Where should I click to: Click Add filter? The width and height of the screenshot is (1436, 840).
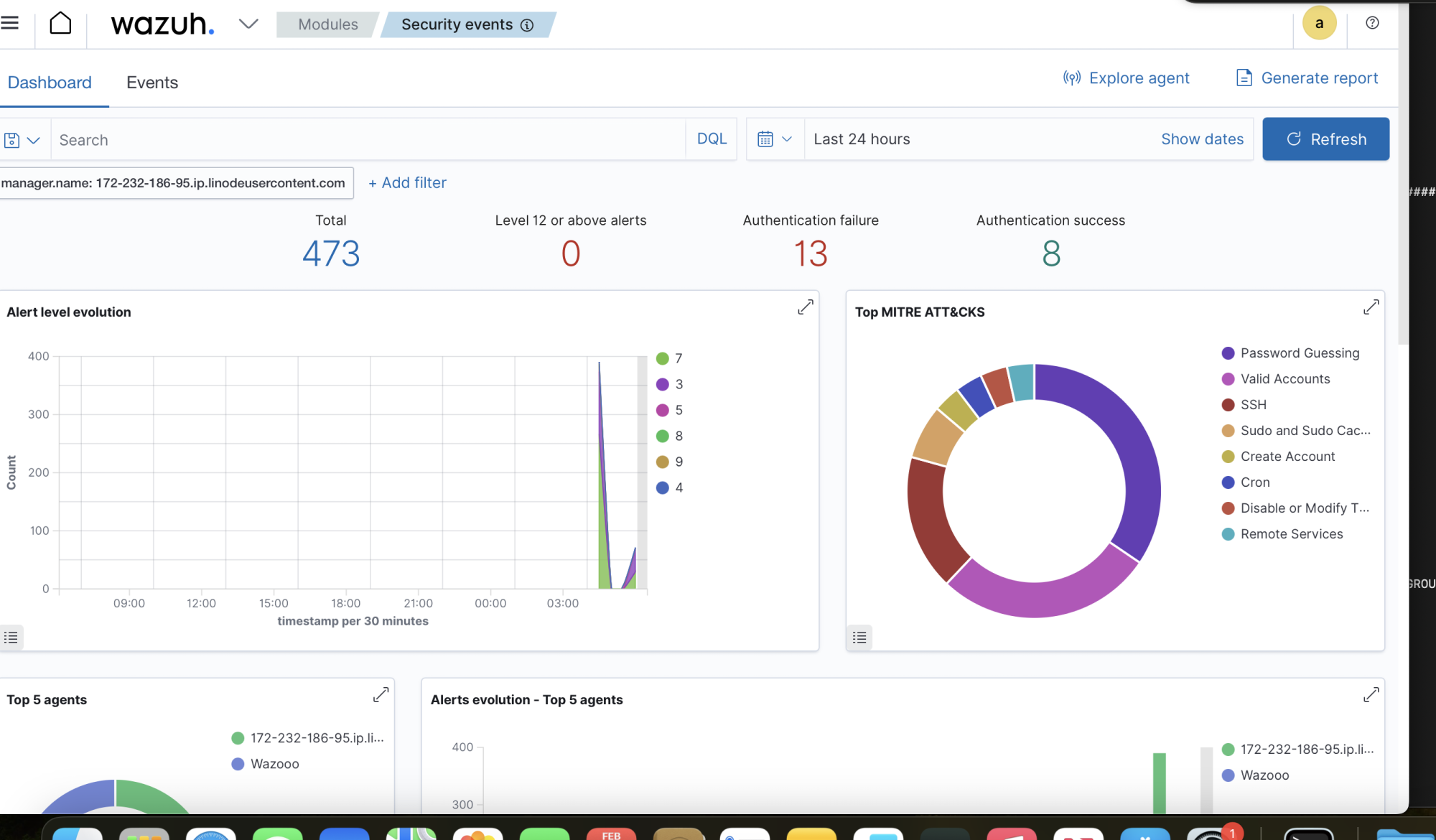pos(407,183)
